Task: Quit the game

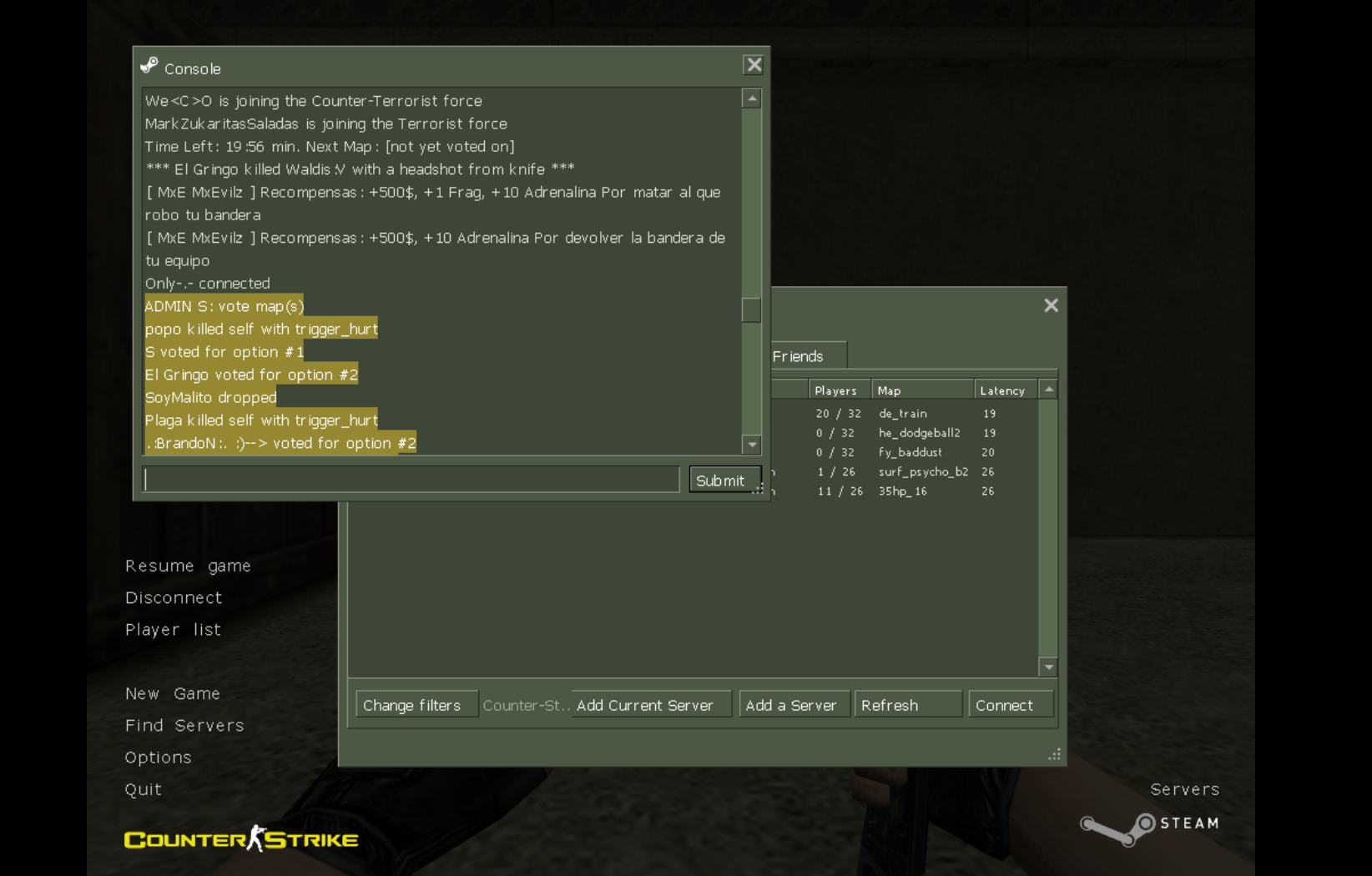Action: coord(143,789)
